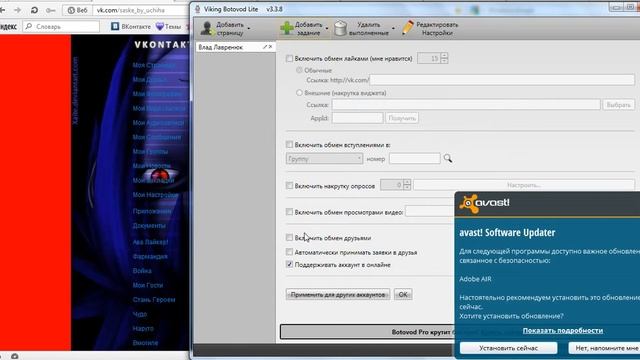Enable накрутку опросов checkbox
640x360 pixels.
[x=289, y=186]
